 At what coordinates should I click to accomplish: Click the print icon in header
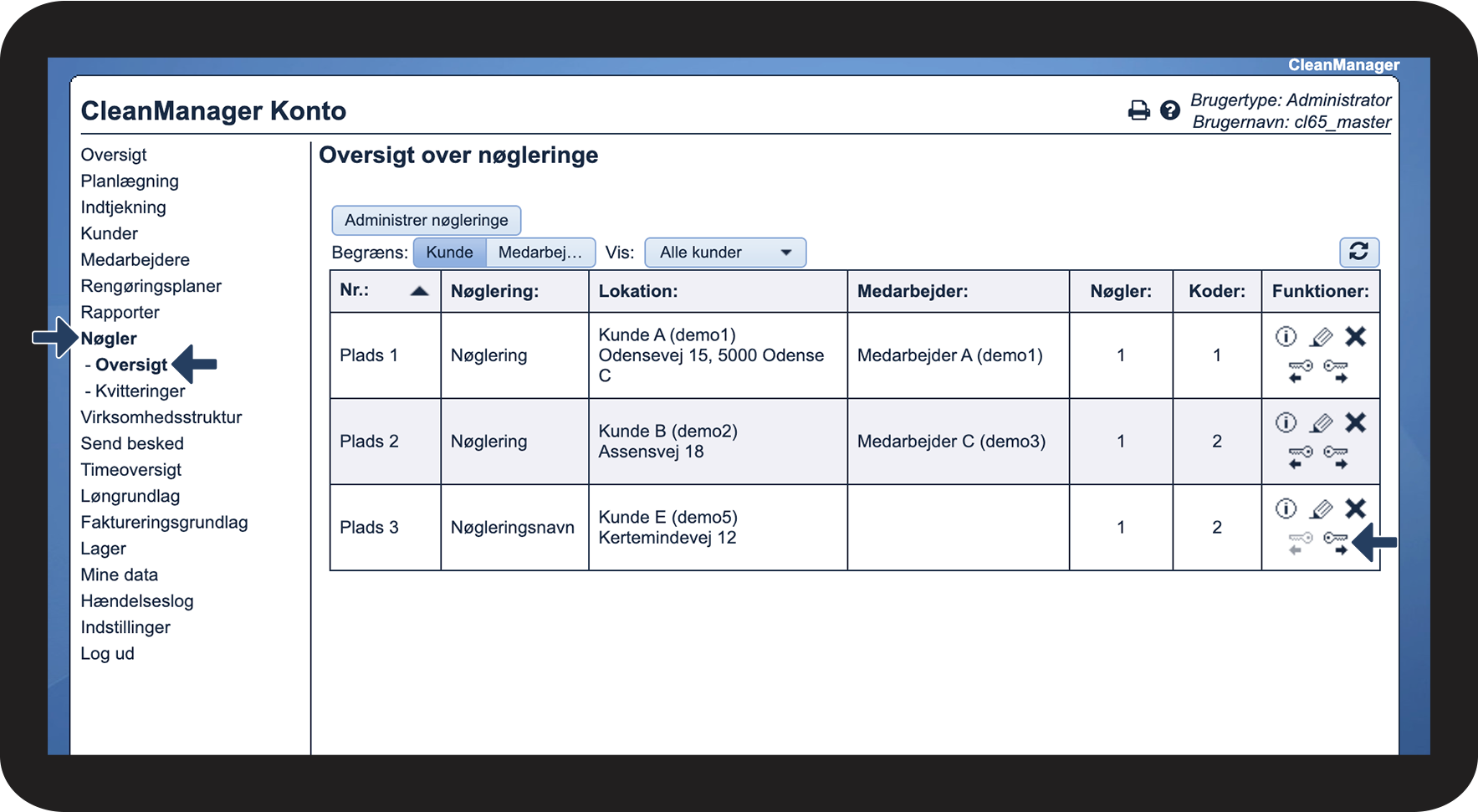point(1138,110)
